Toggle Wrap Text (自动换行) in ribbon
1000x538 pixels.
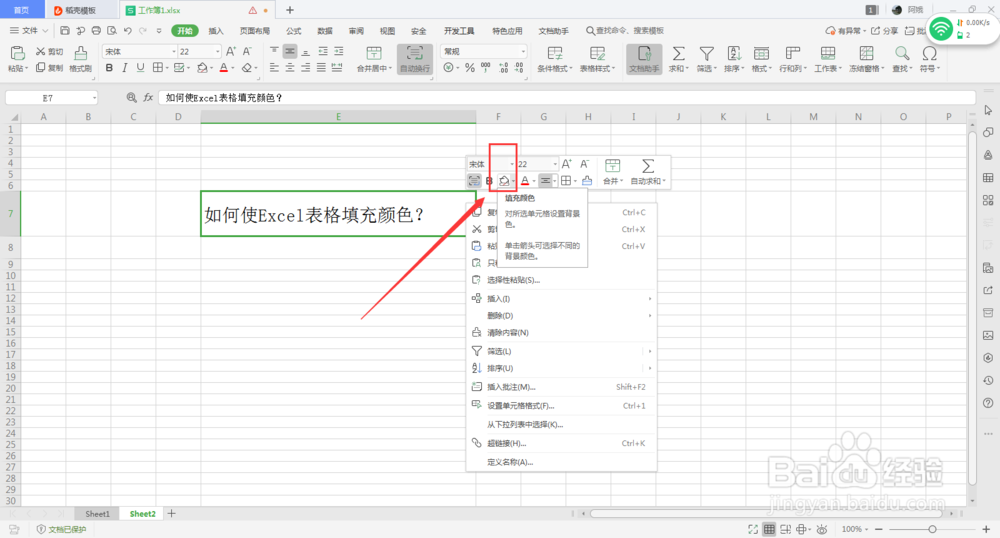click(x=415, y=59)
